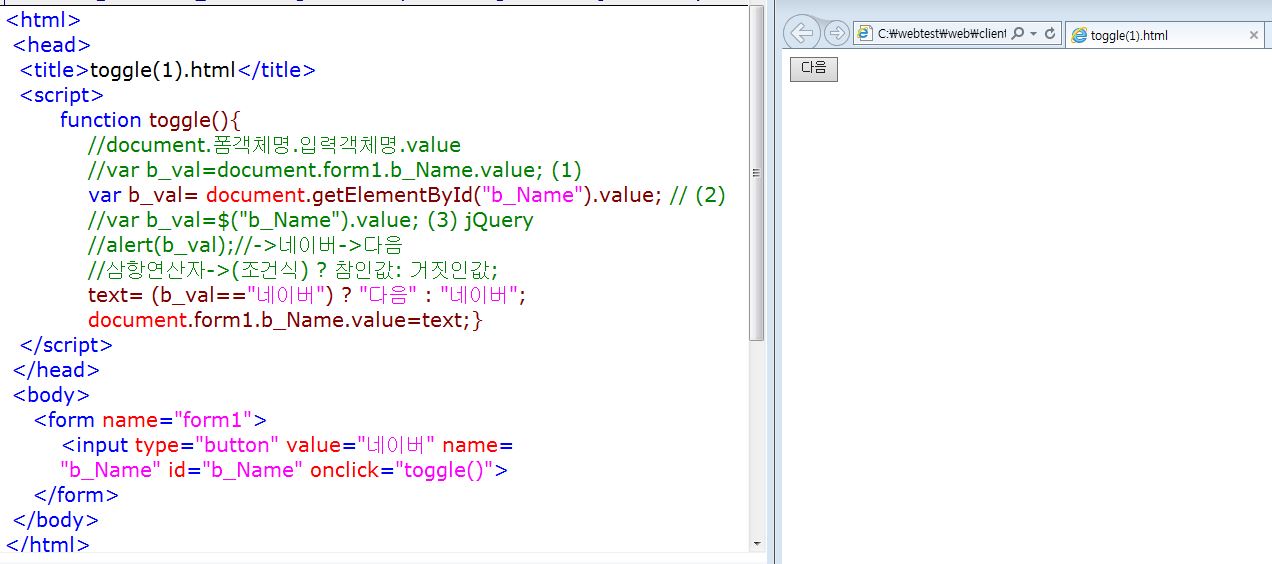Click the closing </head> tag line
This screenshot has height=564, width=1272.
pos(56,370)
